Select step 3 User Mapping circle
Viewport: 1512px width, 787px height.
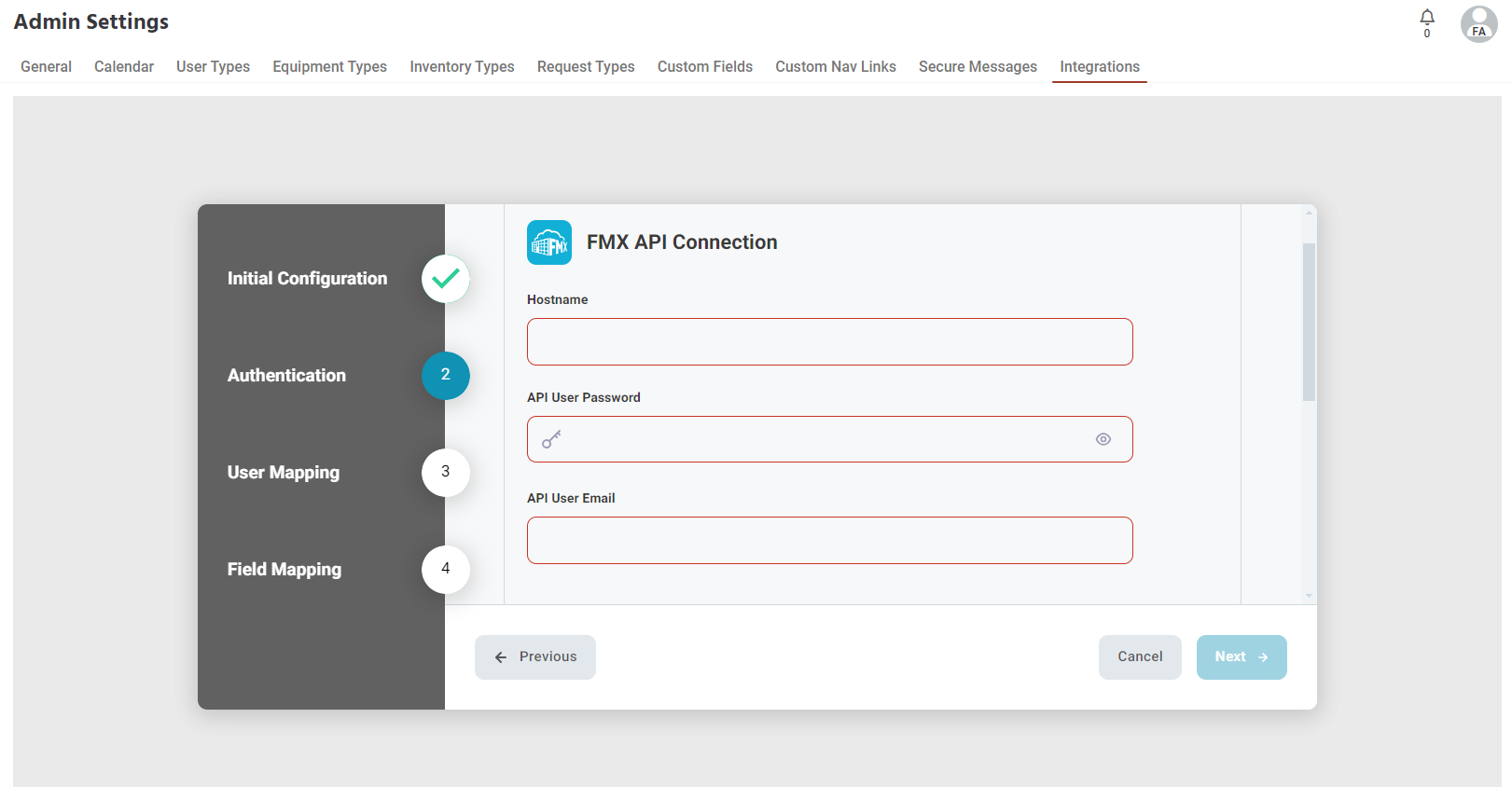pos(446,473)
